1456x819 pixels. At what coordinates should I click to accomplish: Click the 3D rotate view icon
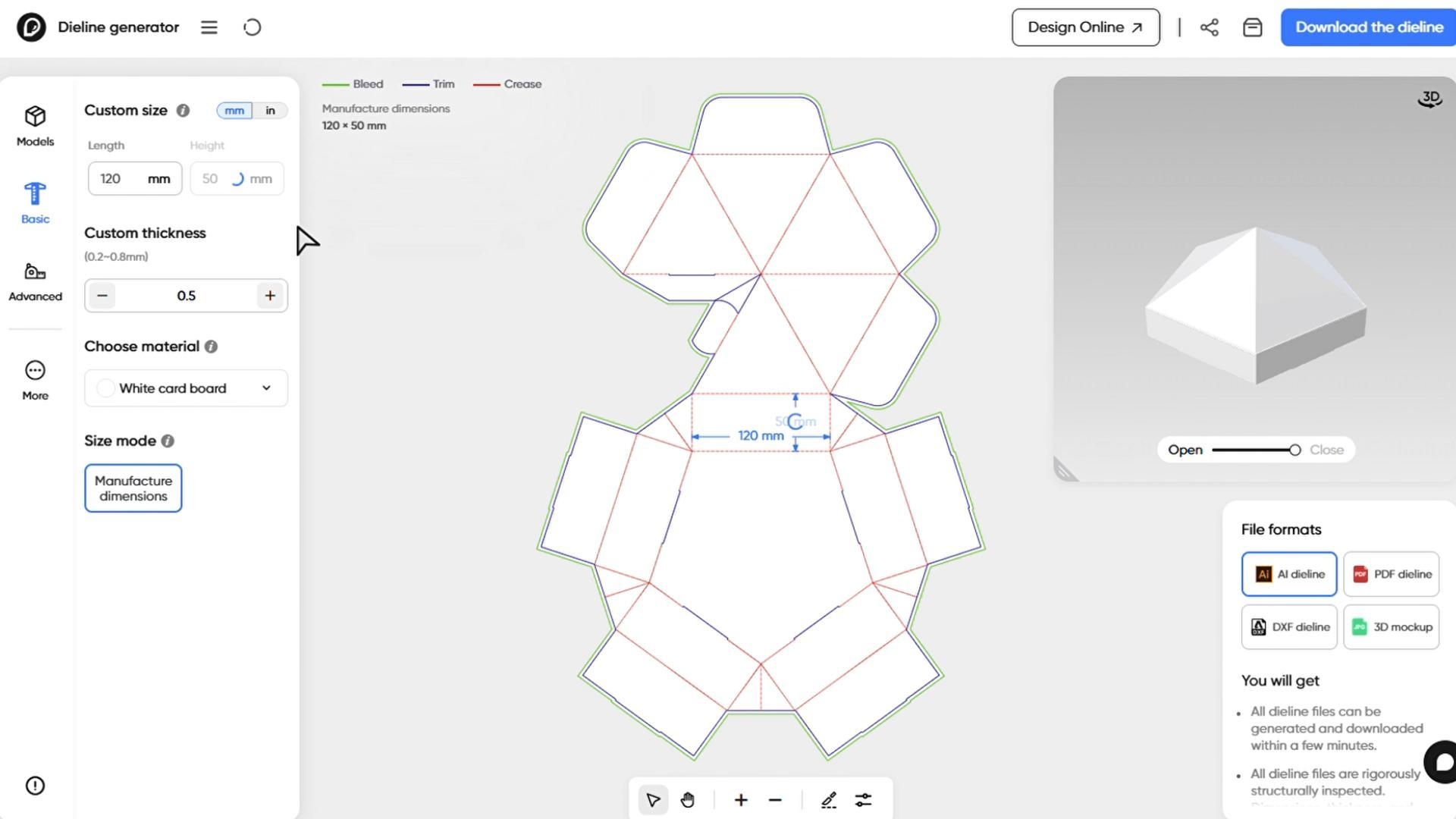[1430, 99]
